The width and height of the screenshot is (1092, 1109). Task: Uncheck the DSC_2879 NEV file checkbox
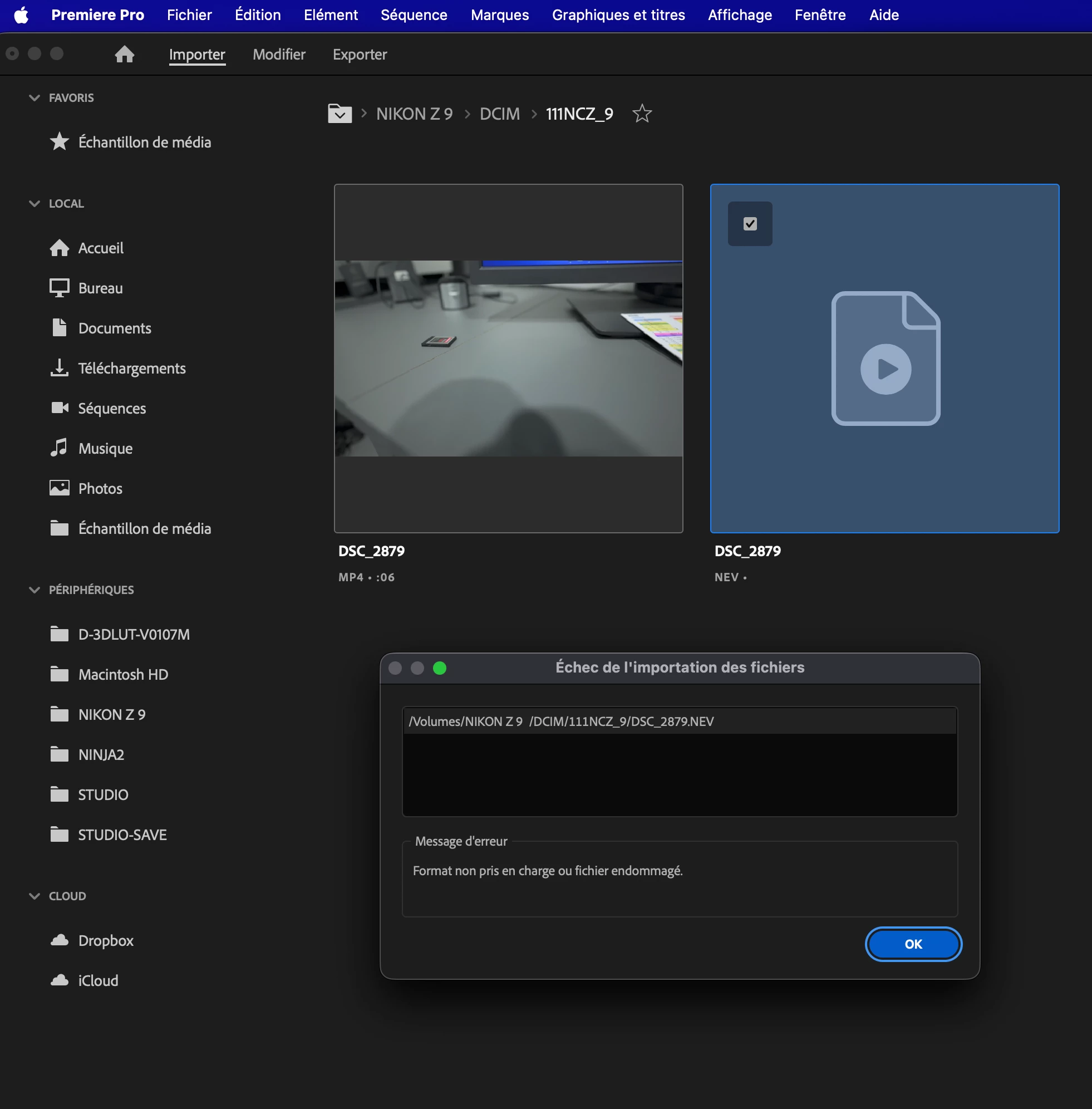[750, 224]
